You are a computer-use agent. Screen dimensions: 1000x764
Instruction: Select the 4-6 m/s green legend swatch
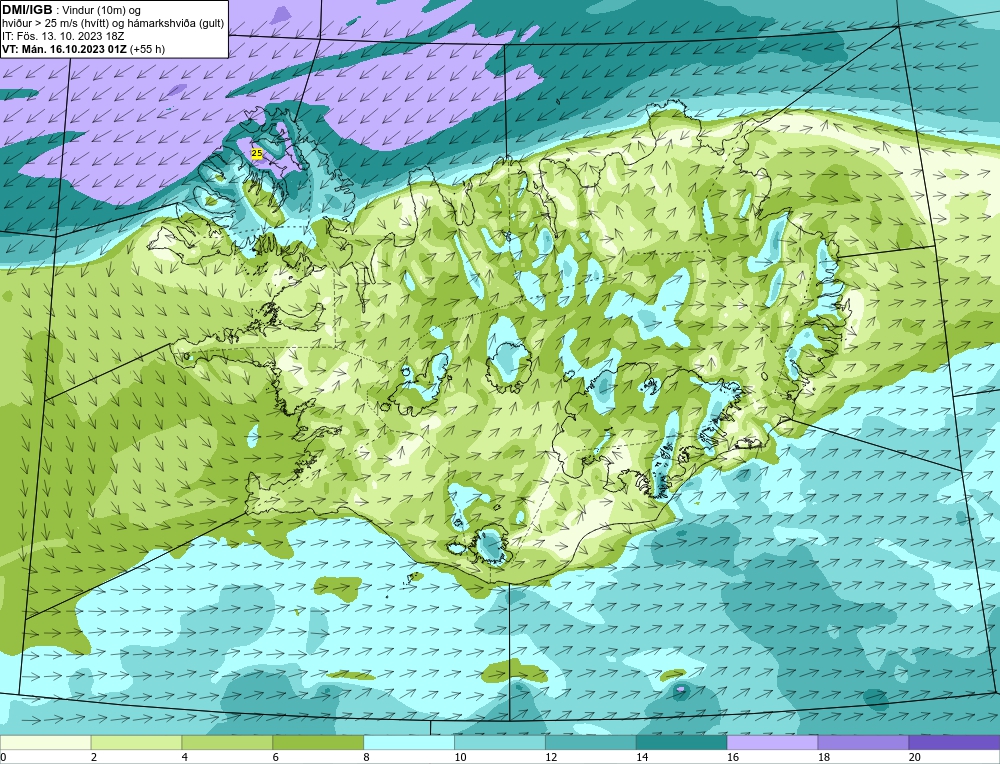coord(227,743)
